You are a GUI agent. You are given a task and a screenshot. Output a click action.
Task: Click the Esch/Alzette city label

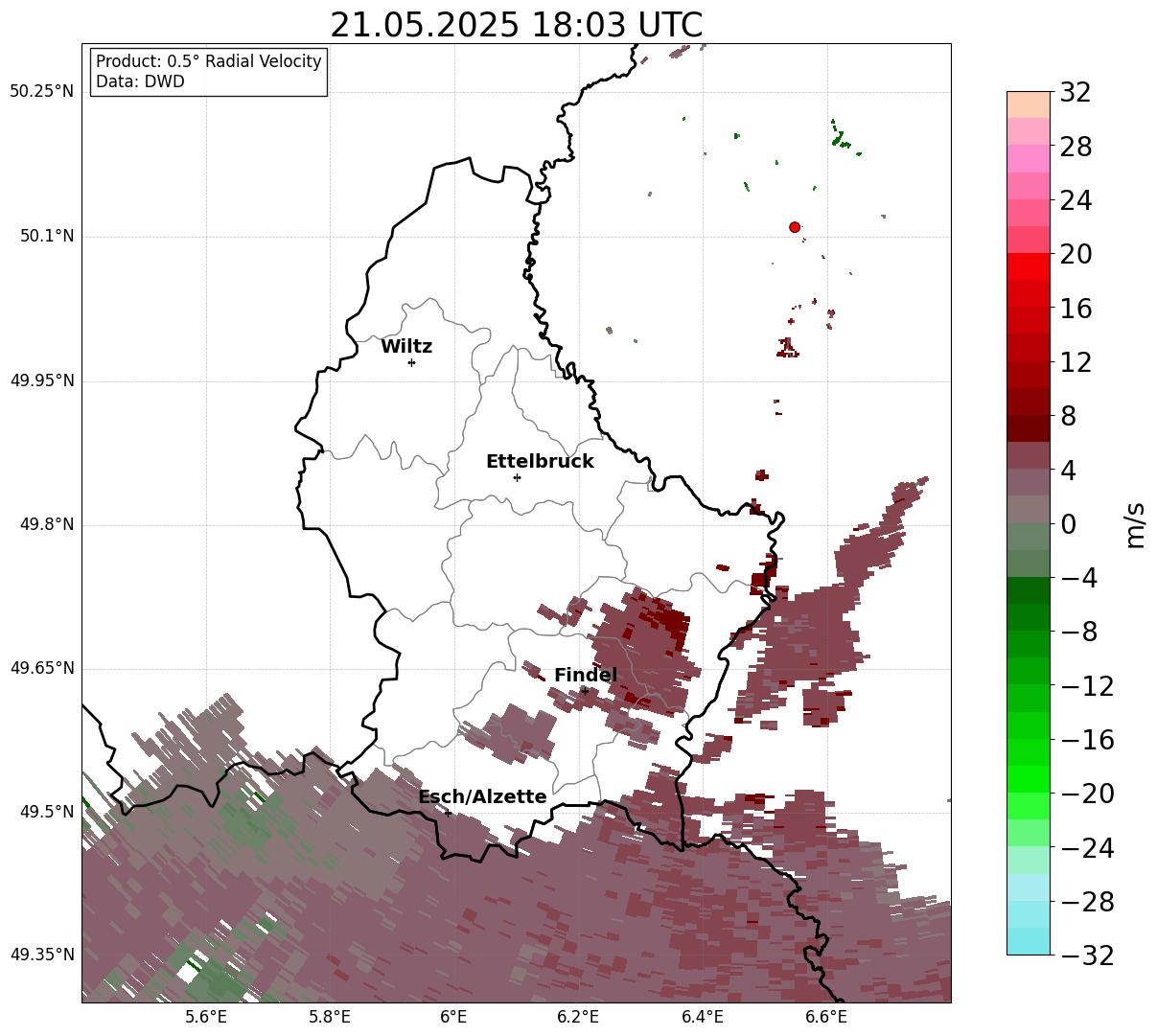tap(482, 796)
